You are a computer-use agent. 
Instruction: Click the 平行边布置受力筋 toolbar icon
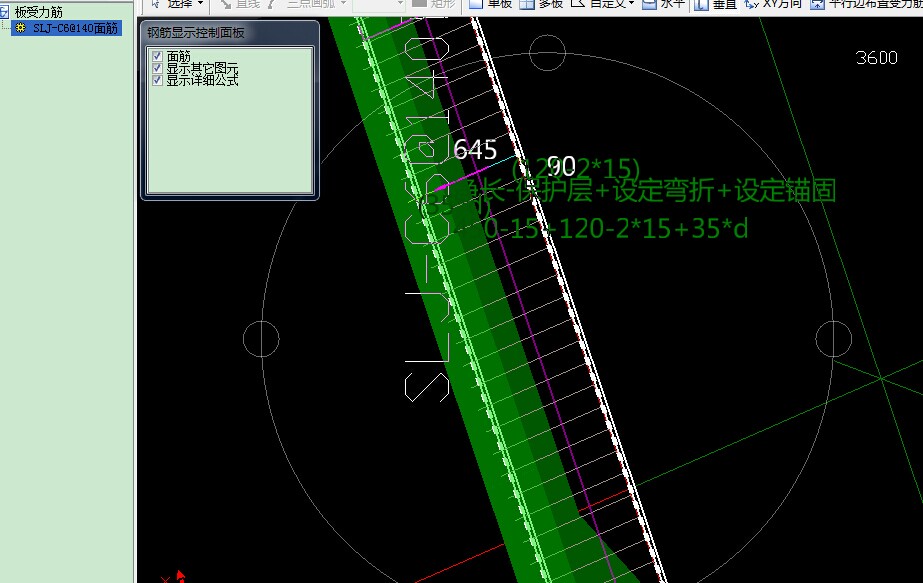tap(817, 4)
